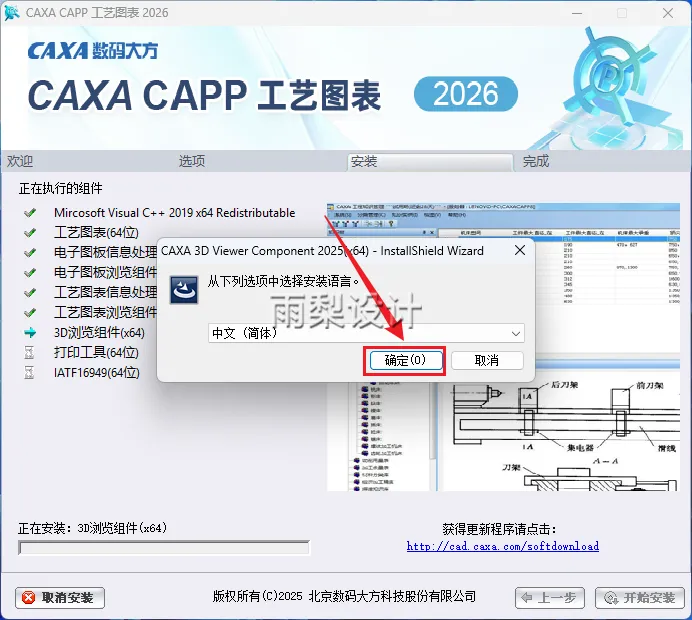The width and height of the screenshot is (692, 620).
Task: Click the 2026 version badge
Action: [x=466, y=94]
